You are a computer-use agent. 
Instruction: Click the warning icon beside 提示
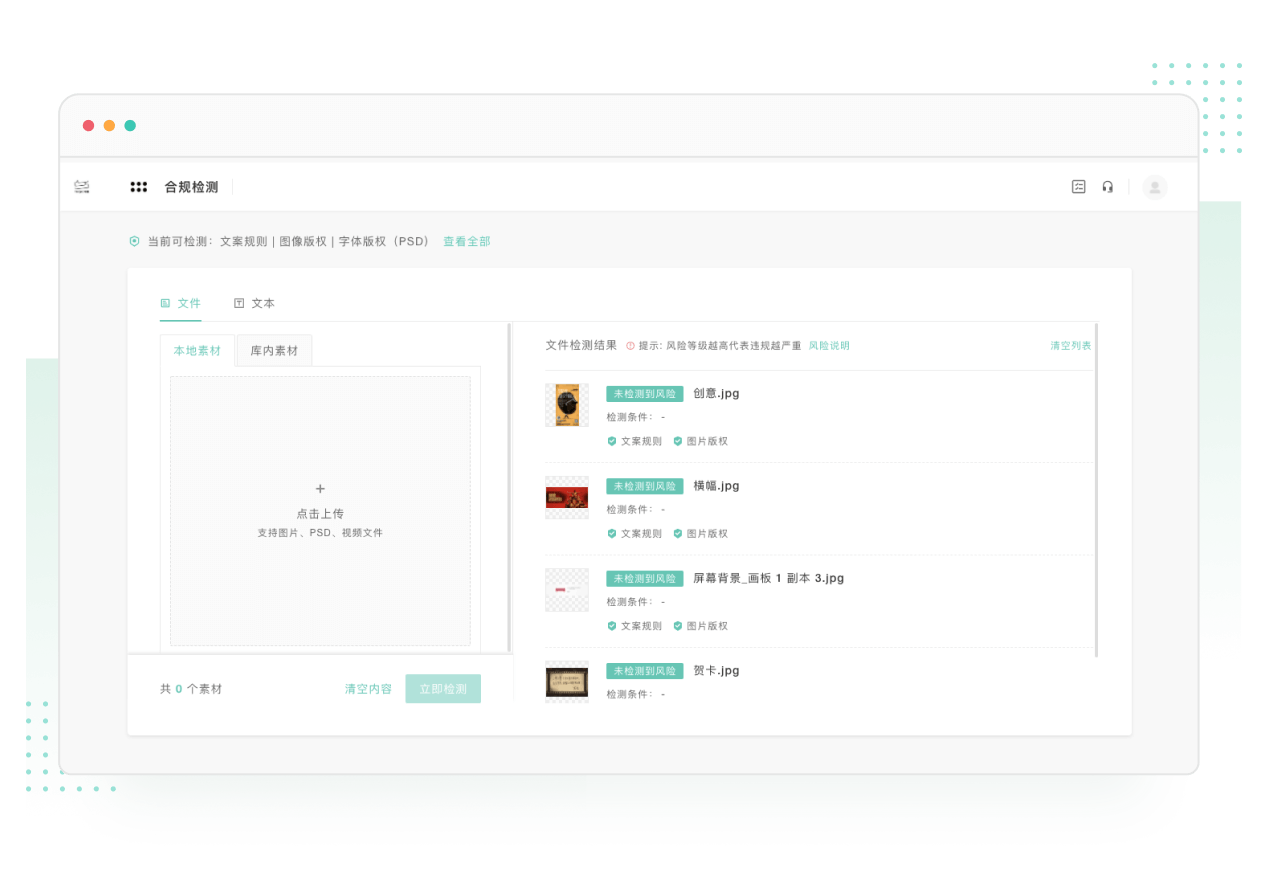tap(630, 345)
